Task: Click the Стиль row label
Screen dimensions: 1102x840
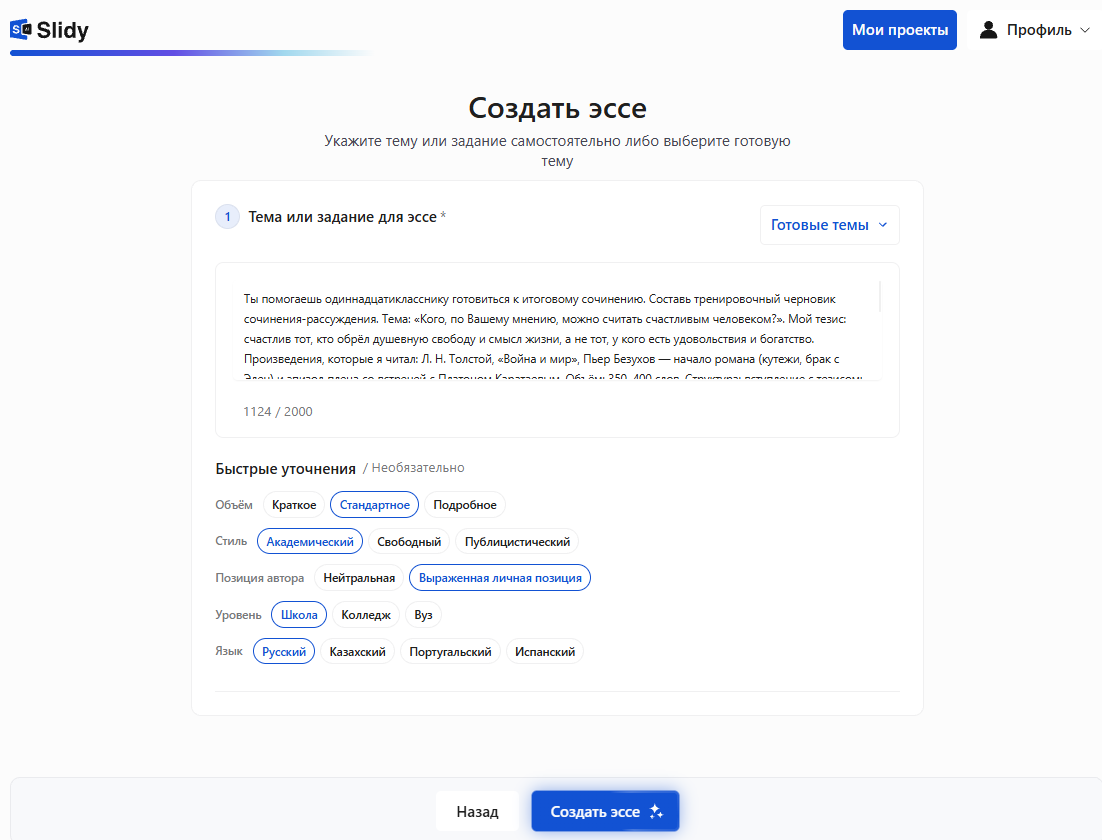Action: coord(231,541)
